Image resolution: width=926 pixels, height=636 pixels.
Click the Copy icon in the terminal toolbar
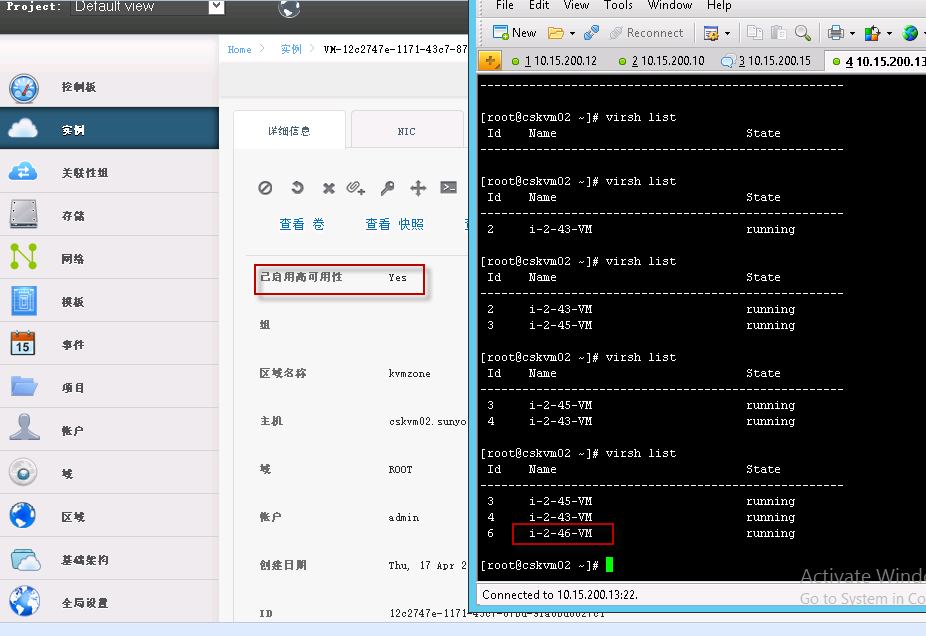click(755, 33)
